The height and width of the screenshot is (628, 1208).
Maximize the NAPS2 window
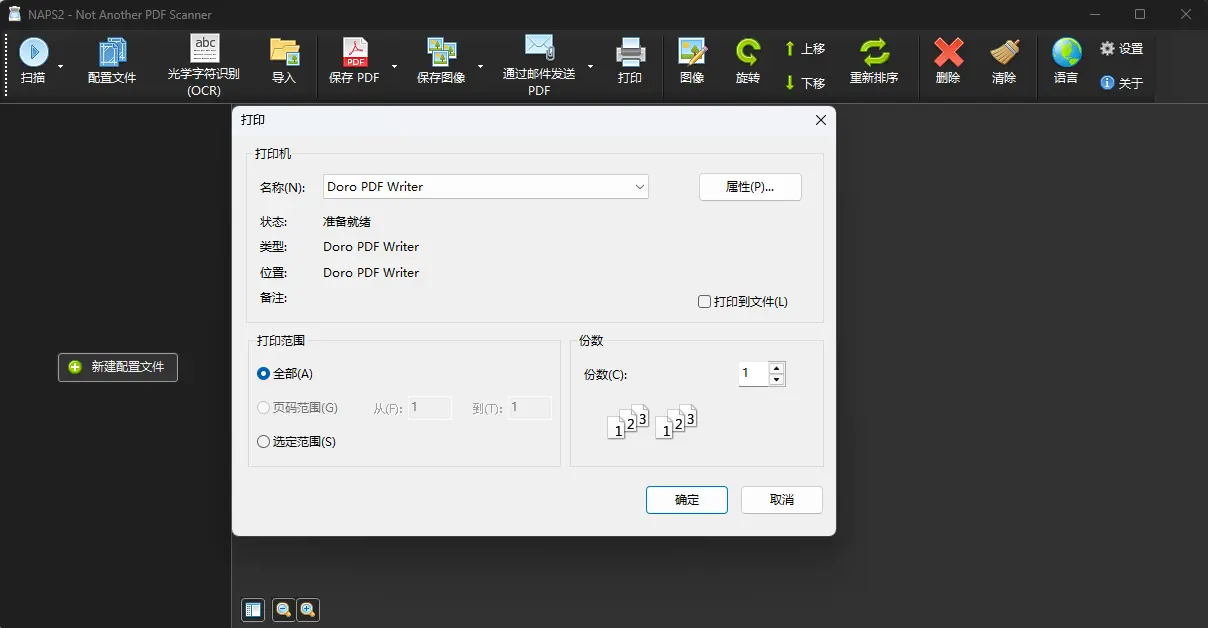tap(1140, 14)
